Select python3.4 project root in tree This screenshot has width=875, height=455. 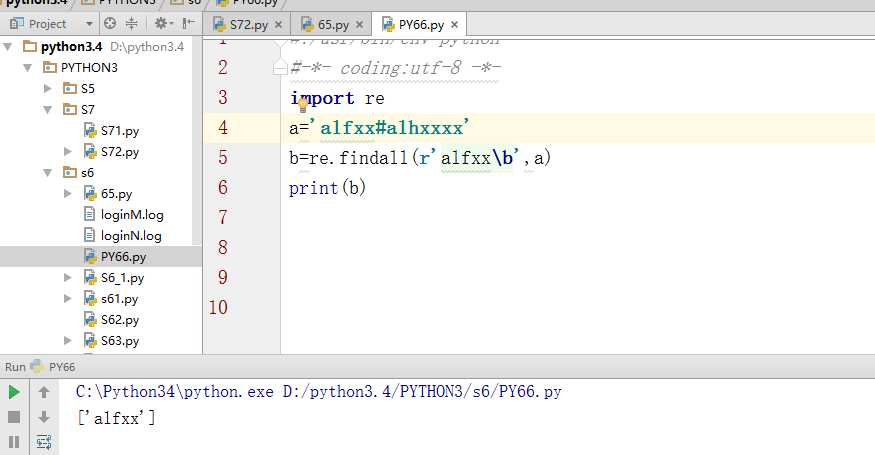tap(71, 46)
